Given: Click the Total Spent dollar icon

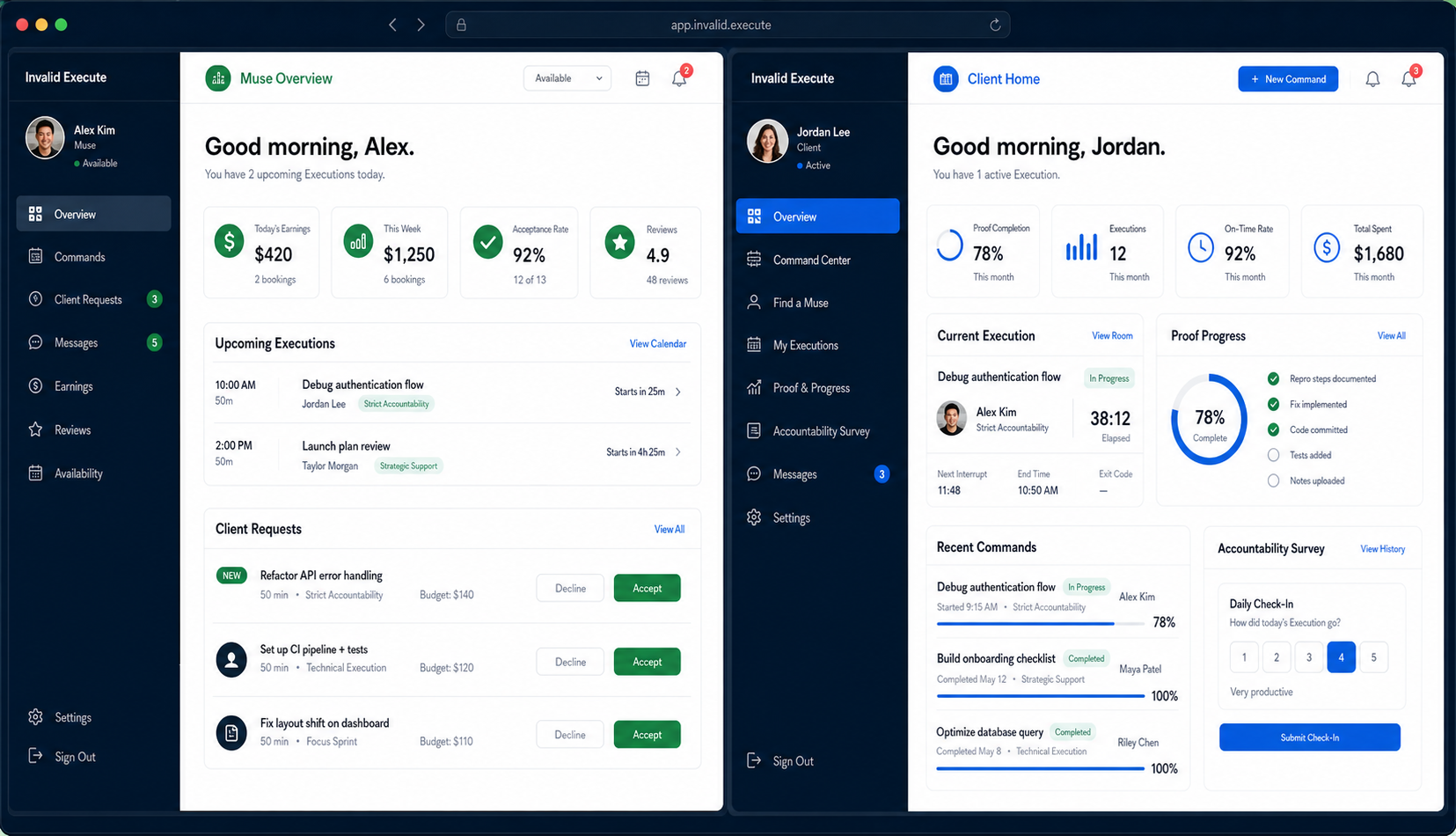Looking at the screenshot, I should click(x=1327, y=247).
